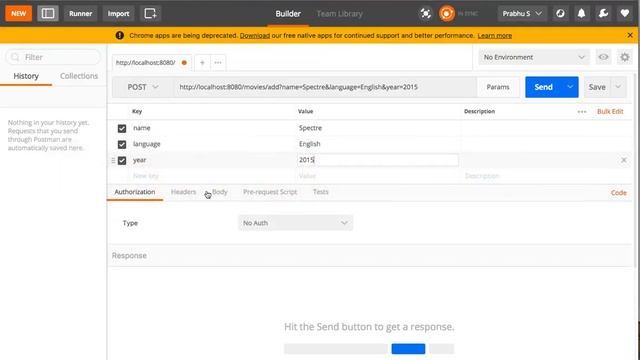Screen dimensions: 640x360
Task: Click the interceptor satellite icon
Action: [x=425, y=13]
